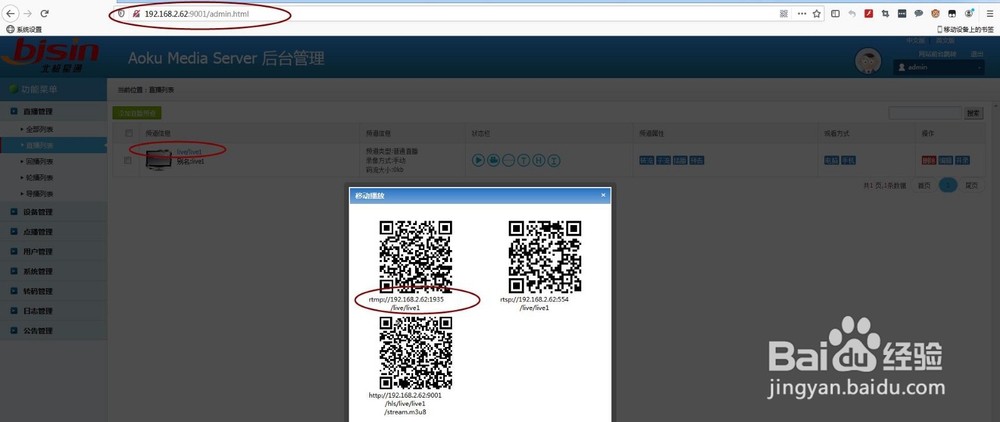Expand the 用户管理 menu section

click(54, 251)
